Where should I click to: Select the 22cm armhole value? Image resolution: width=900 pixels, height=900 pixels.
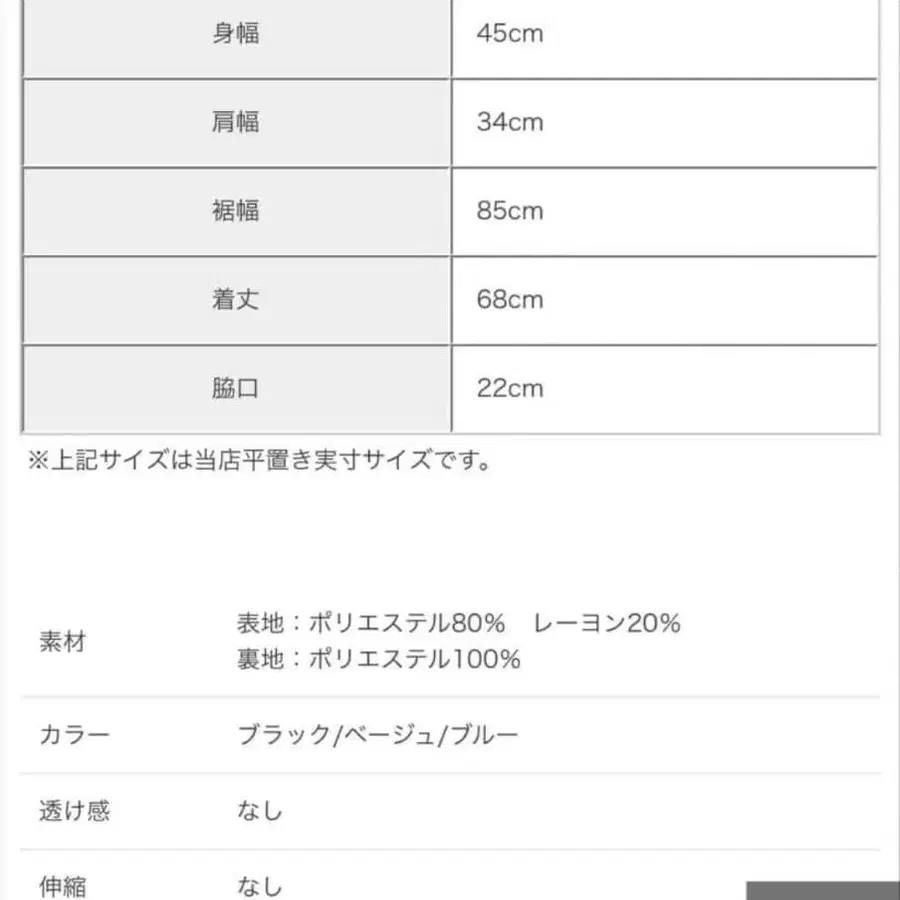pos(511,388)
